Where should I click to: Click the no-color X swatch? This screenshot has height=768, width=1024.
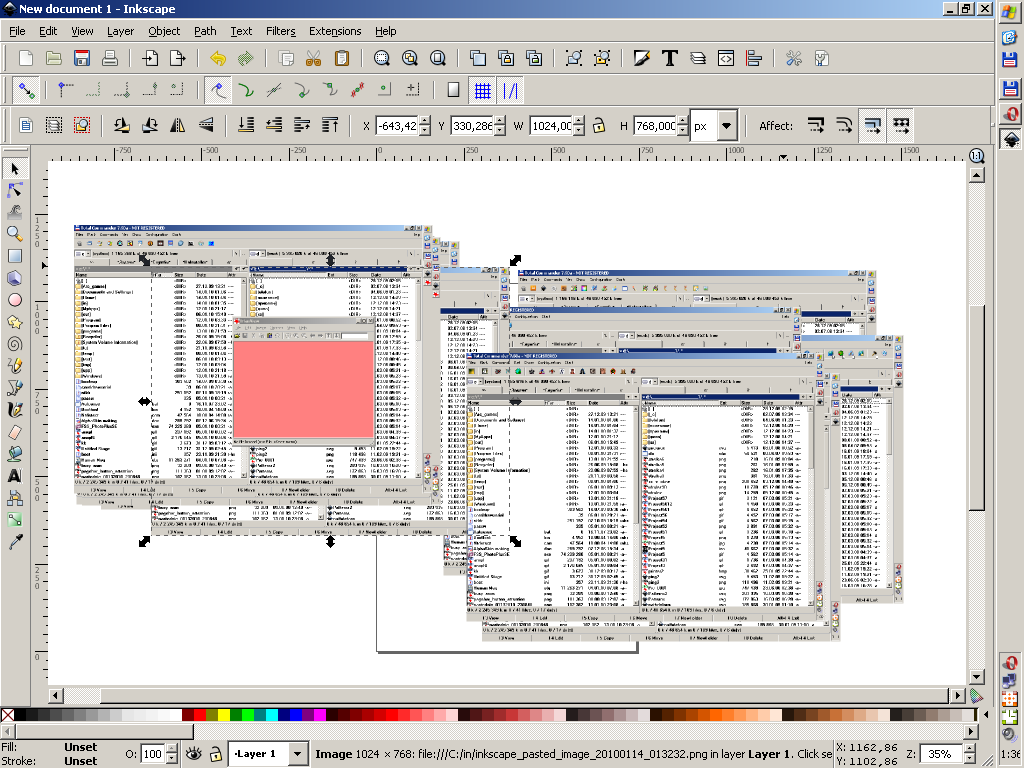[x=7, y=715]
